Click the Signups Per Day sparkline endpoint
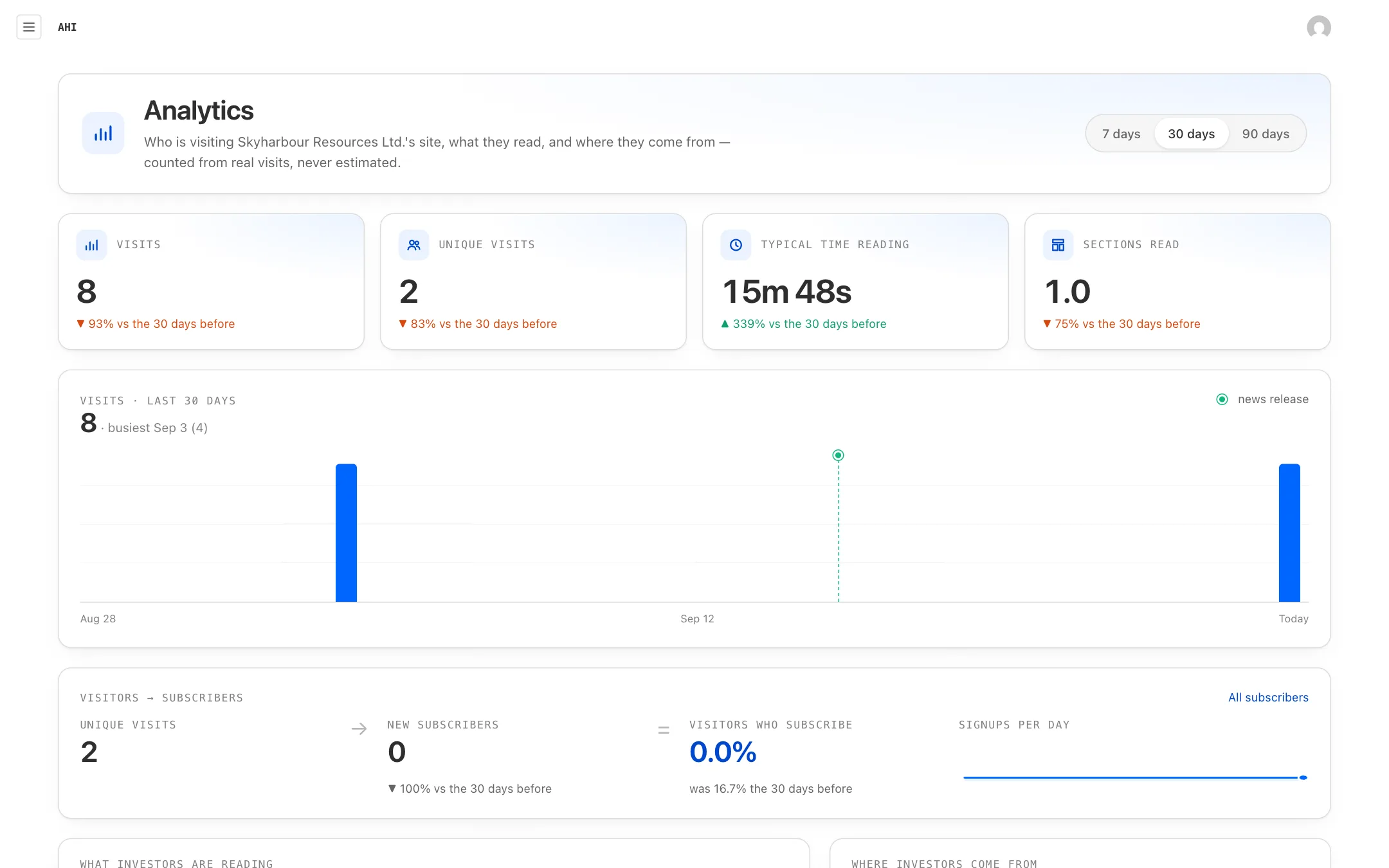 coord(1303,777)
